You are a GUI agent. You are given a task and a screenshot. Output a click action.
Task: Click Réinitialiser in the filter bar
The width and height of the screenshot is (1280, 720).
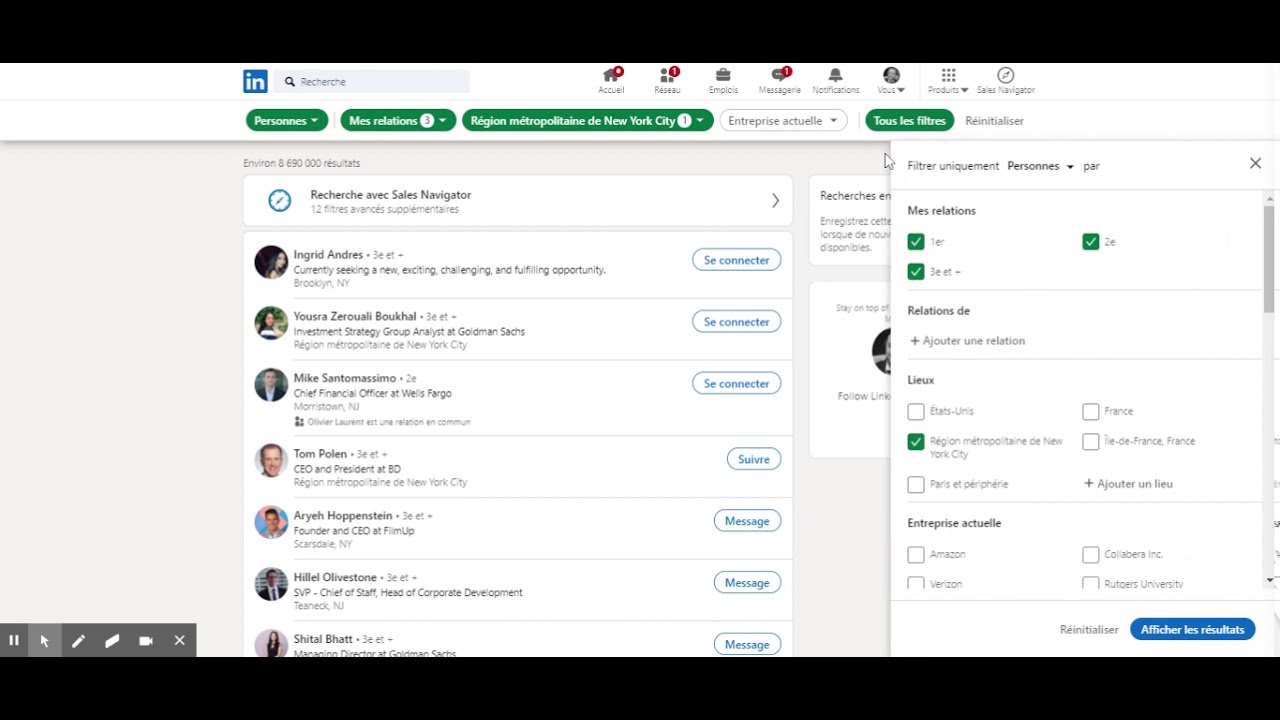[x=994, y=121]
